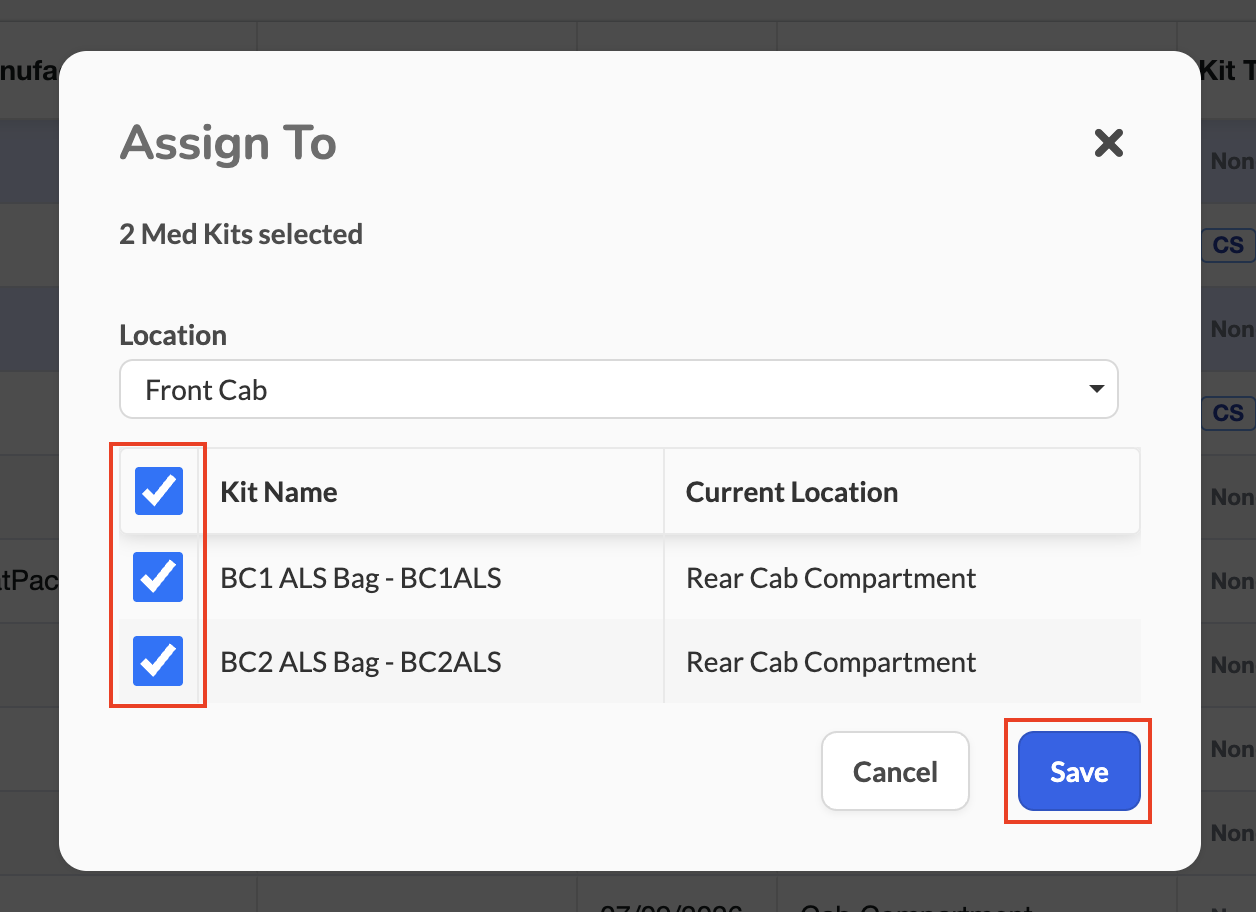Viewport: 1256px width, 912px height.
Task: Uncheck the BC2 ALS Bag checkbox
Action: [158, 661]
